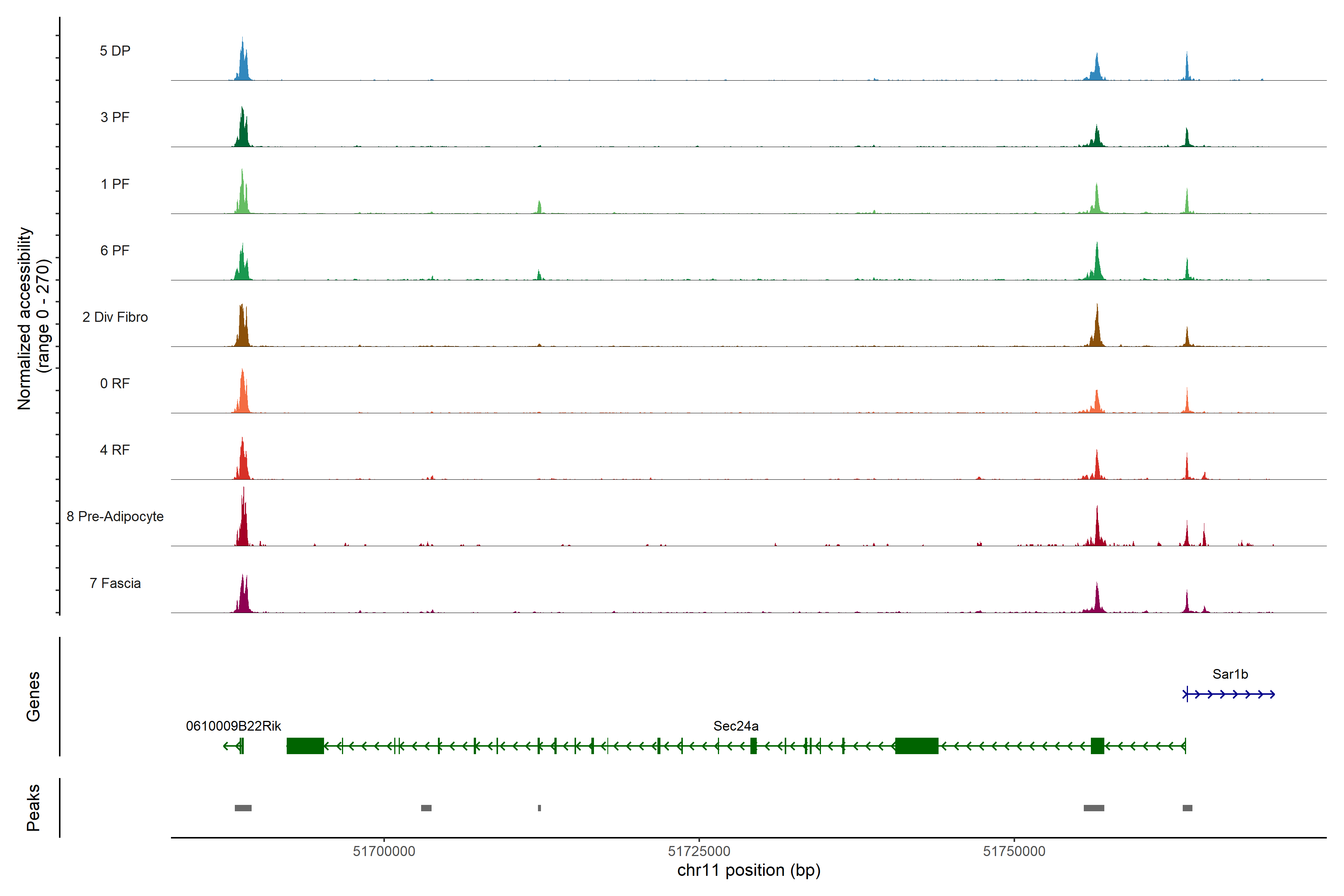Click the 0610009B22Rik gene label

click(x=233, y=726)
